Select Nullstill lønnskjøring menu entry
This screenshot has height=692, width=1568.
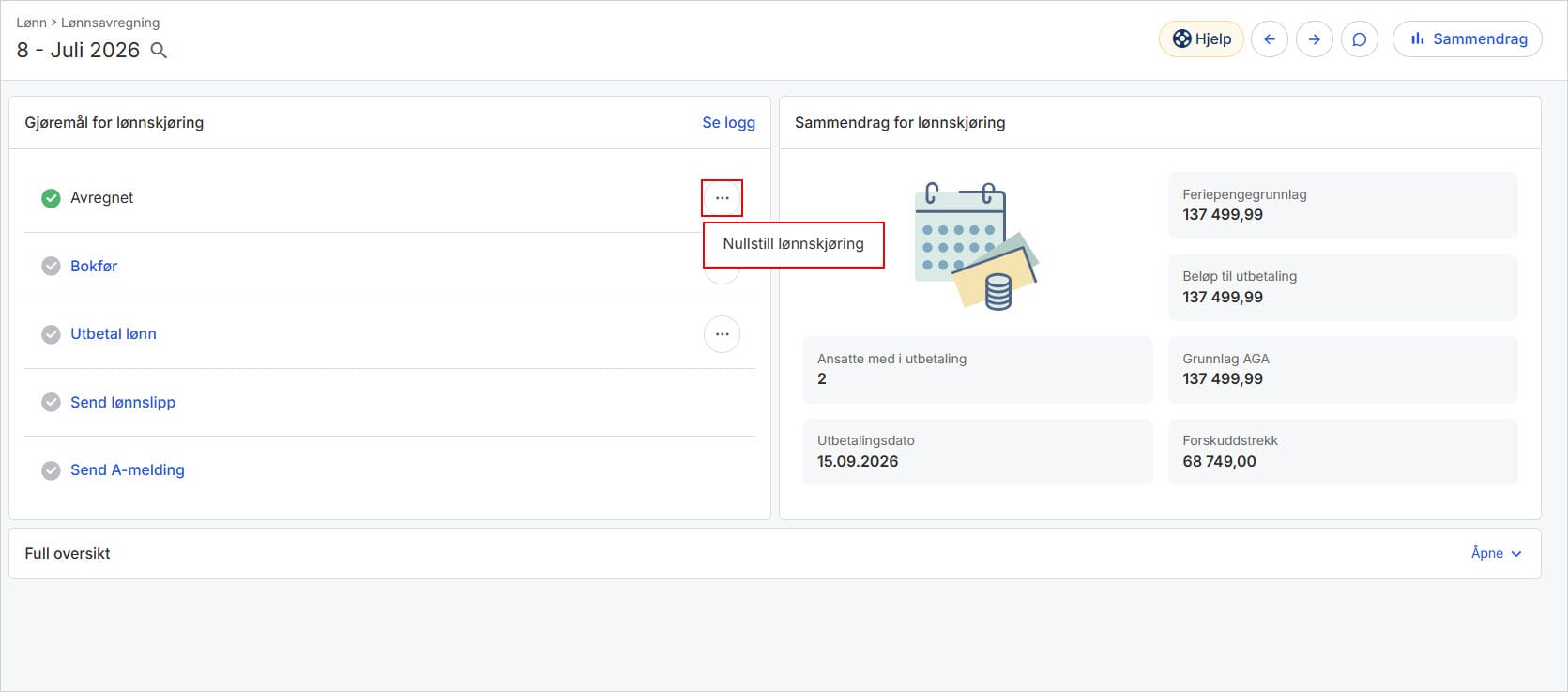[x=793, y=244]
